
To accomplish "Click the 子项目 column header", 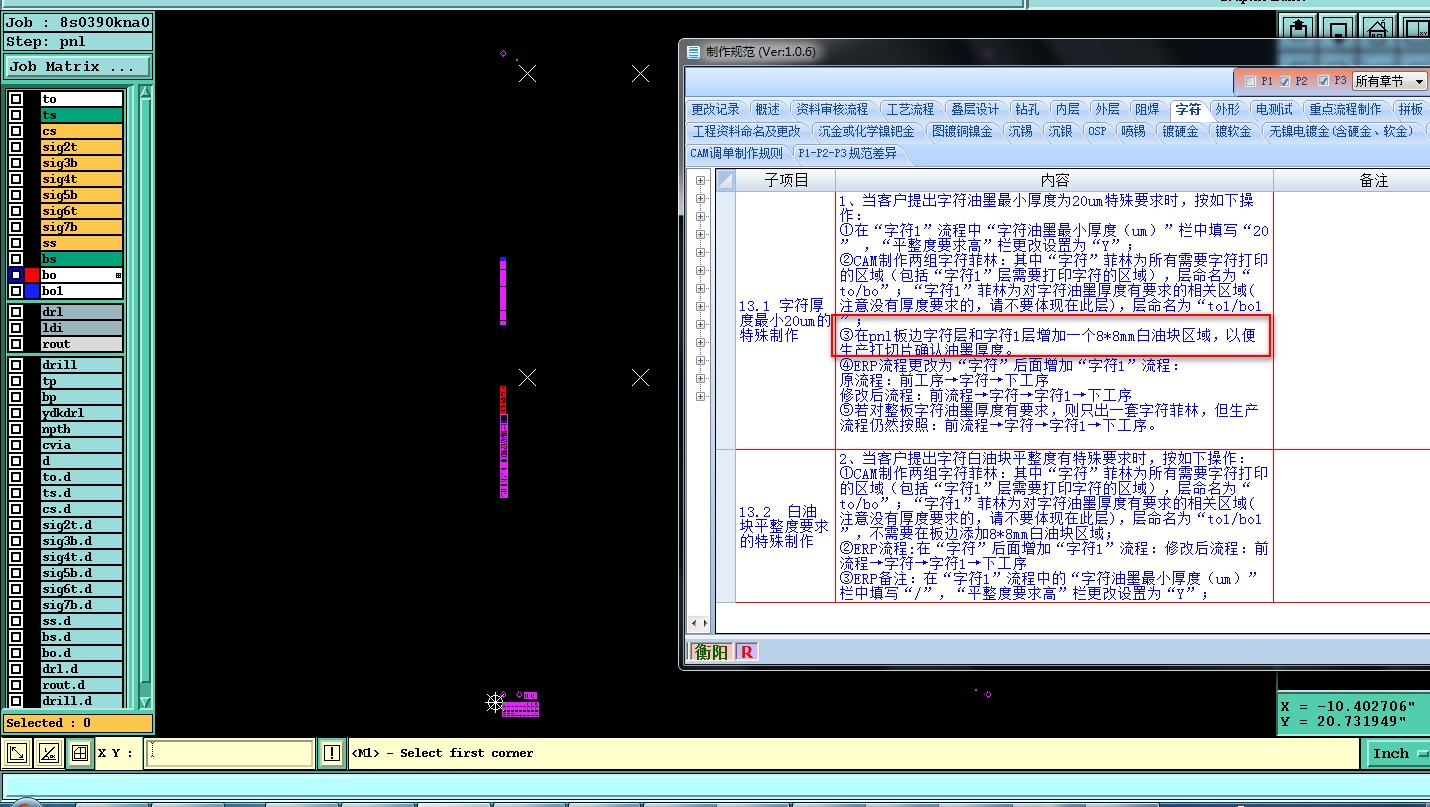I will pos(785,180).
